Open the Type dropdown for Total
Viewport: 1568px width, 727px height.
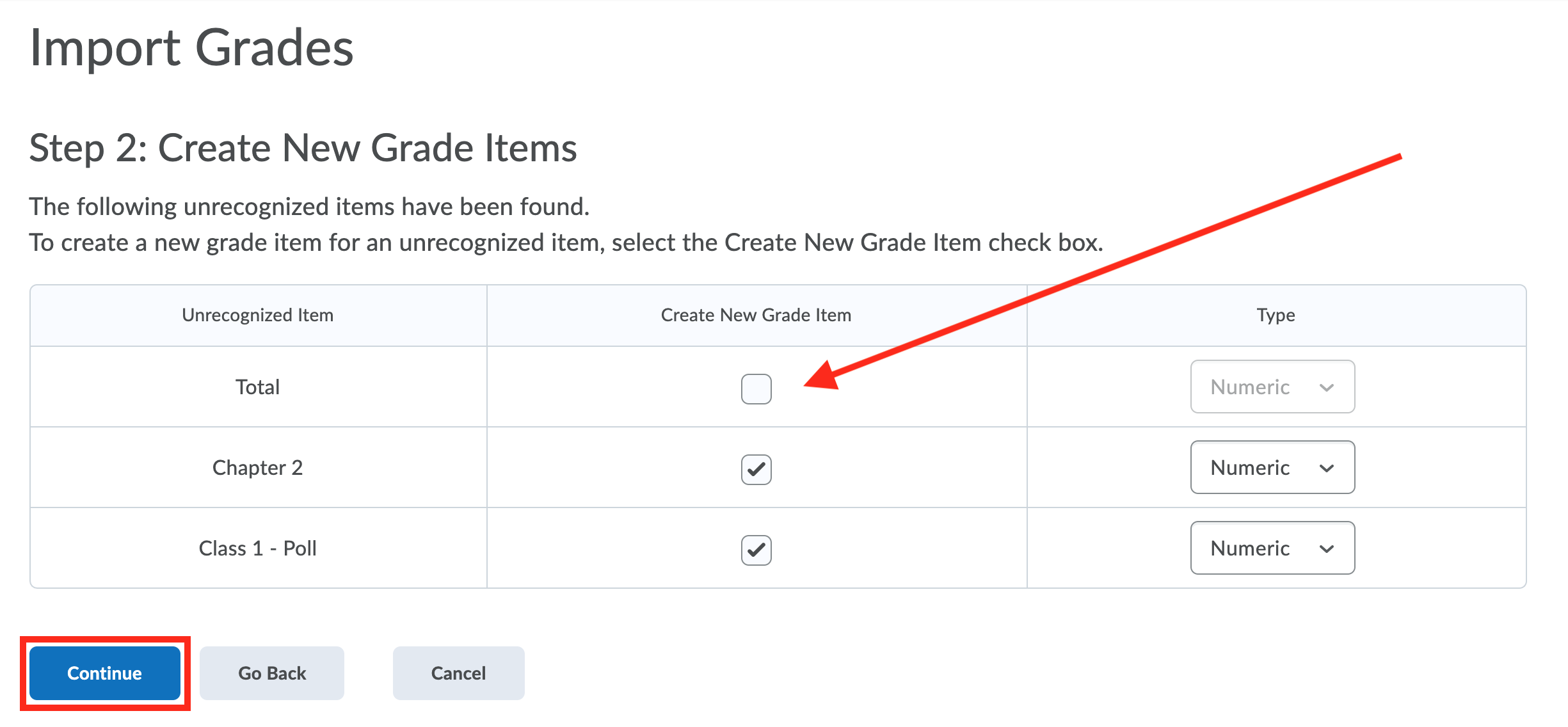(x=1272, y=387)
